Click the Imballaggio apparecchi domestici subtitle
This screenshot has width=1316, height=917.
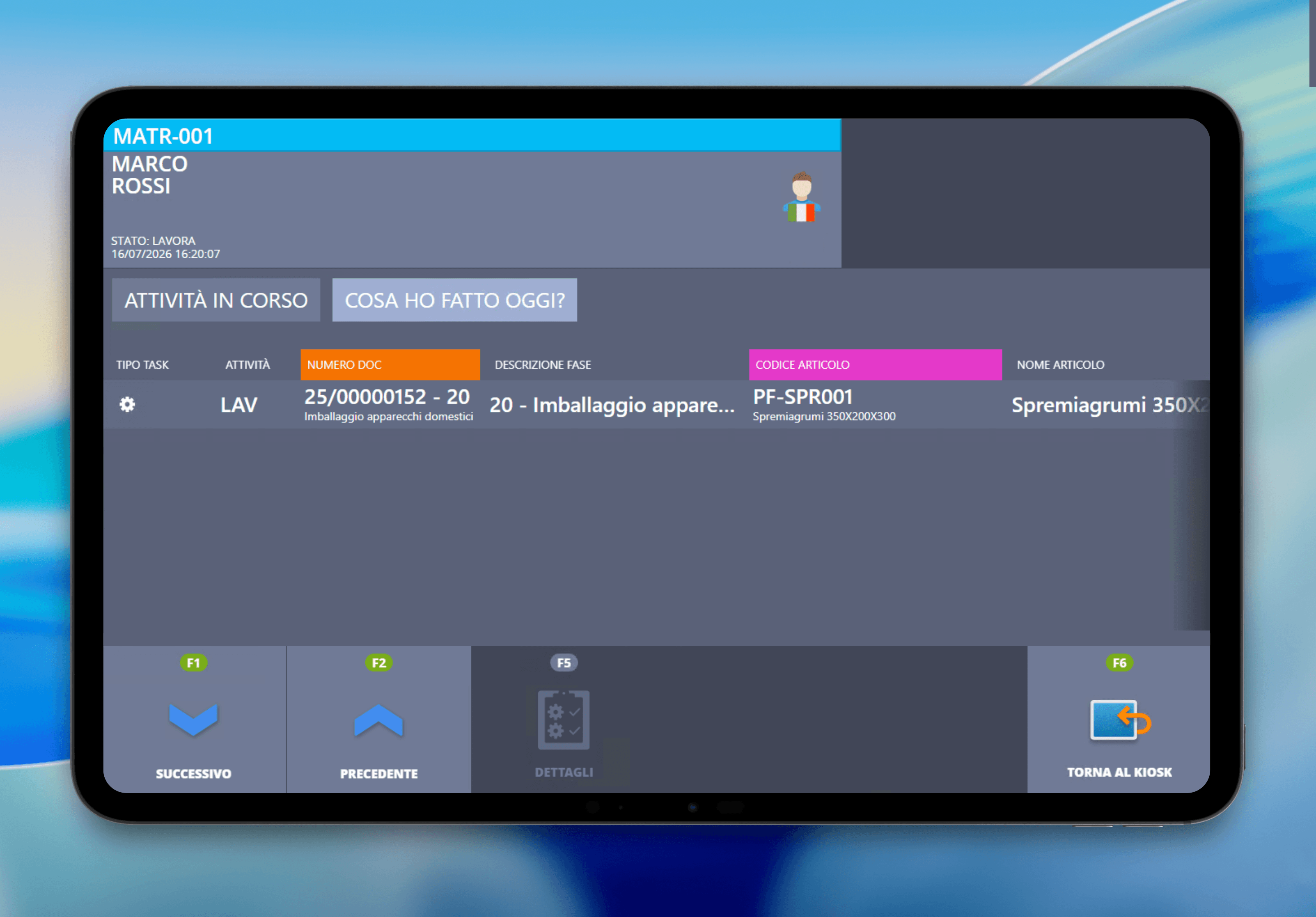point(389,417)
